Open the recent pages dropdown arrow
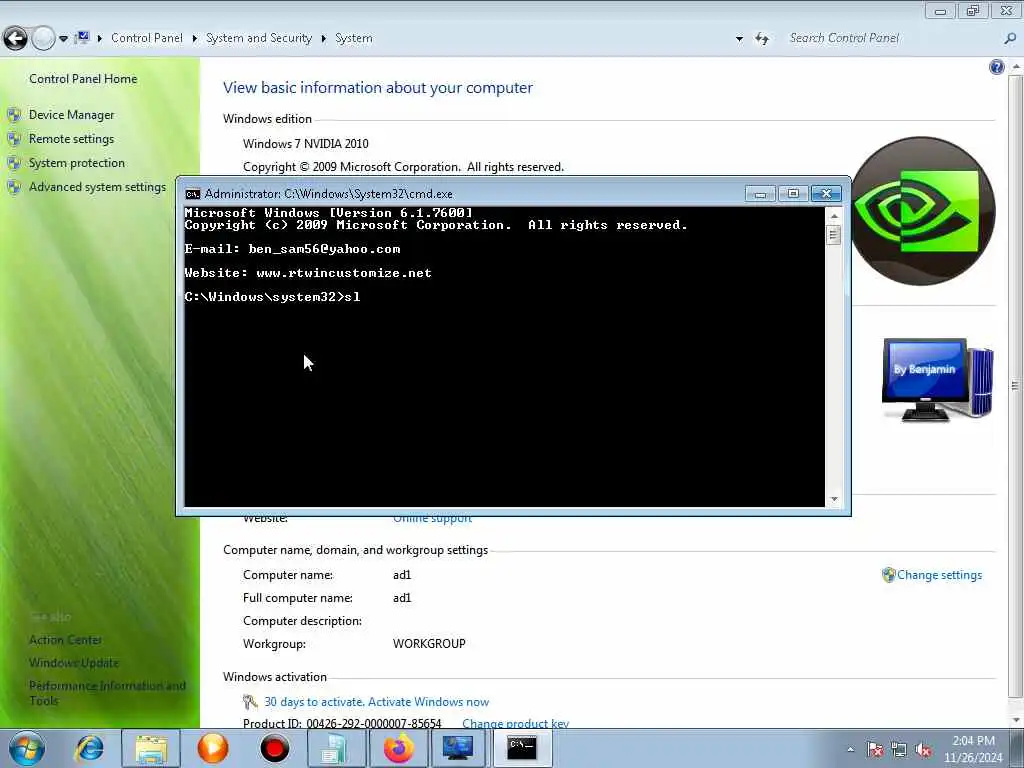The width and height of the screenshot is (1024, 768). tap(63, 39)
